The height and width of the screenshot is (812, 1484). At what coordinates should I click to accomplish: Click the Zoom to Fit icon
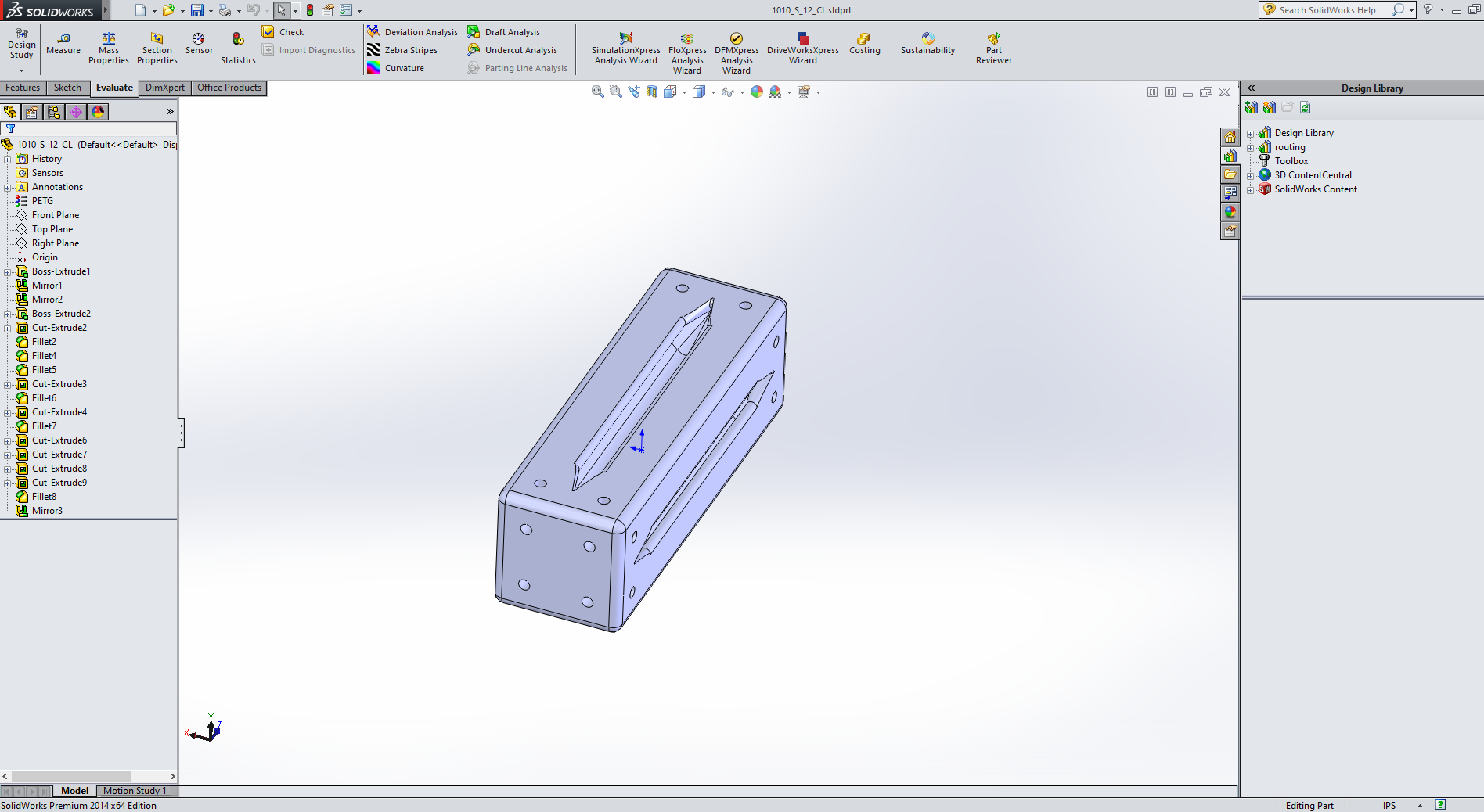(x=598, y=92)
